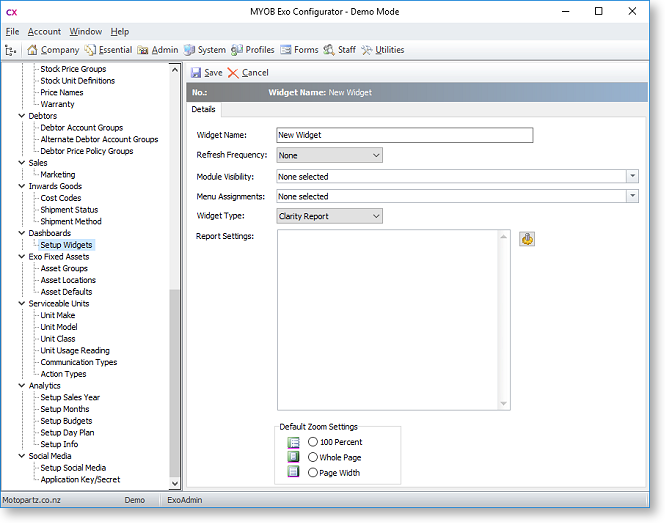
Task: Click the tree panel scrollbar thumb
Action: (x=175, y=383)
